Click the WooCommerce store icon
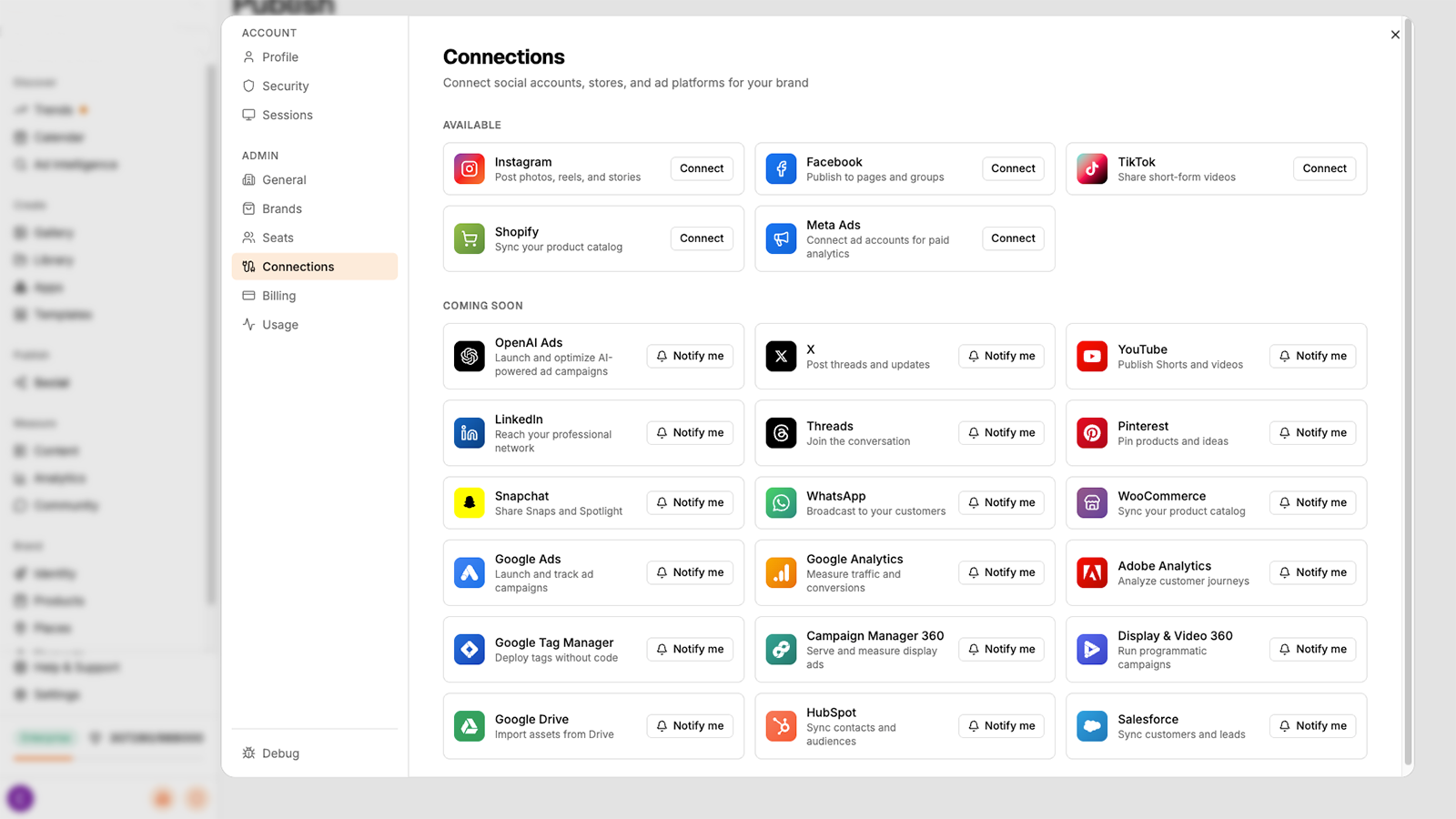 (1092, 502)
